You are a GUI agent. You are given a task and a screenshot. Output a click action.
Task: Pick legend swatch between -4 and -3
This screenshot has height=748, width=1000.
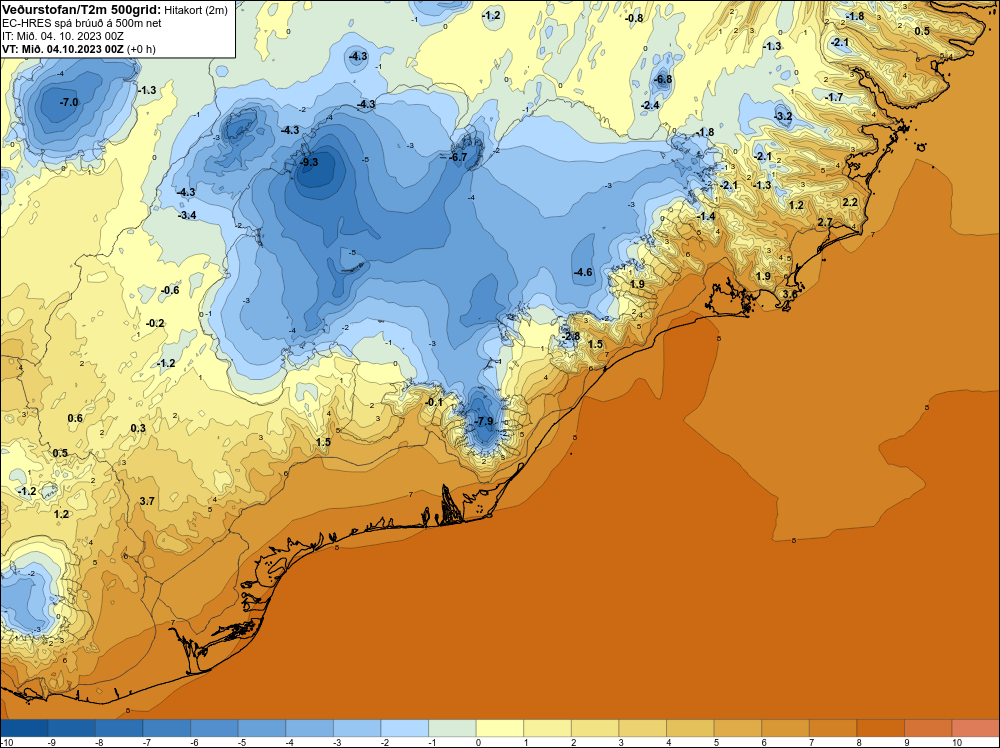tap(310, 728)
